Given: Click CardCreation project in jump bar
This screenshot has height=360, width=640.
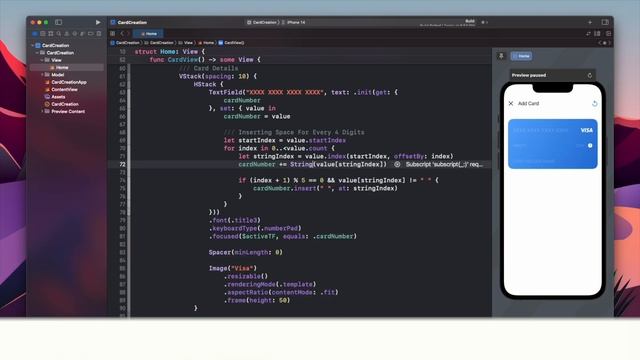Looking at the screenshot, I should point(125,42).
